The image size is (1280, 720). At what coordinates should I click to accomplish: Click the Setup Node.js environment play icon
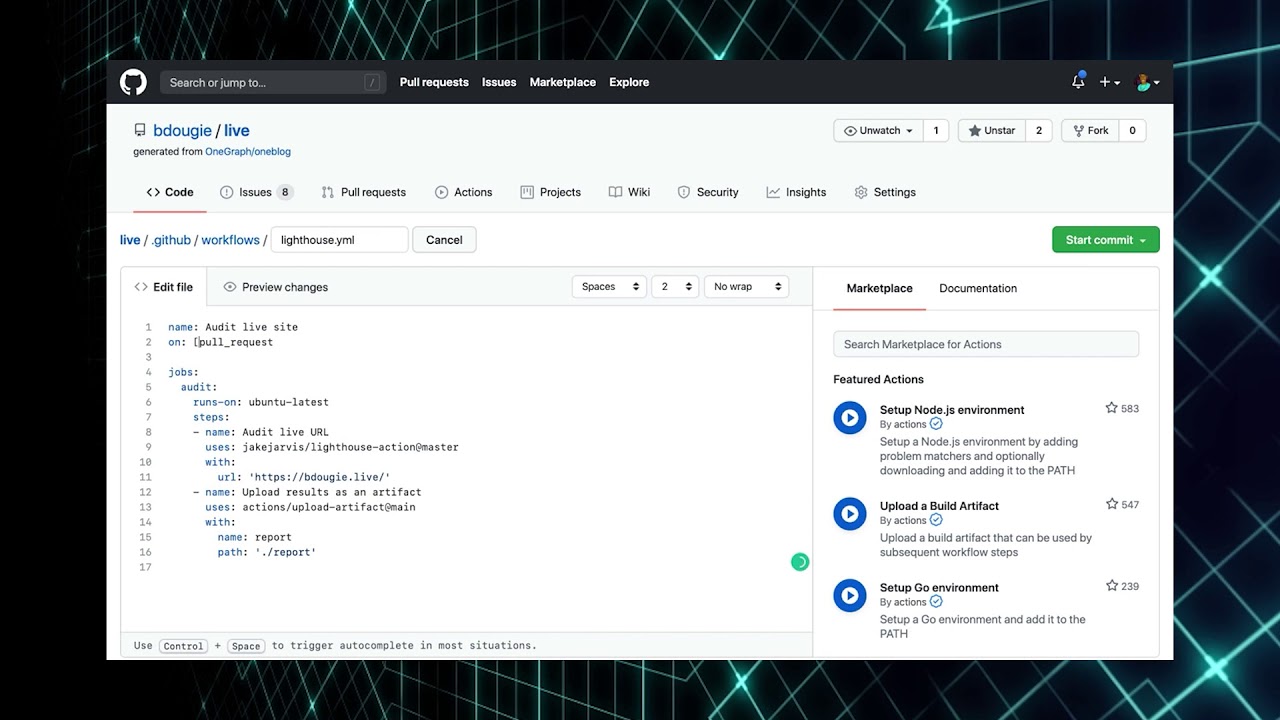pyautogui.click(x=850, y=418)
